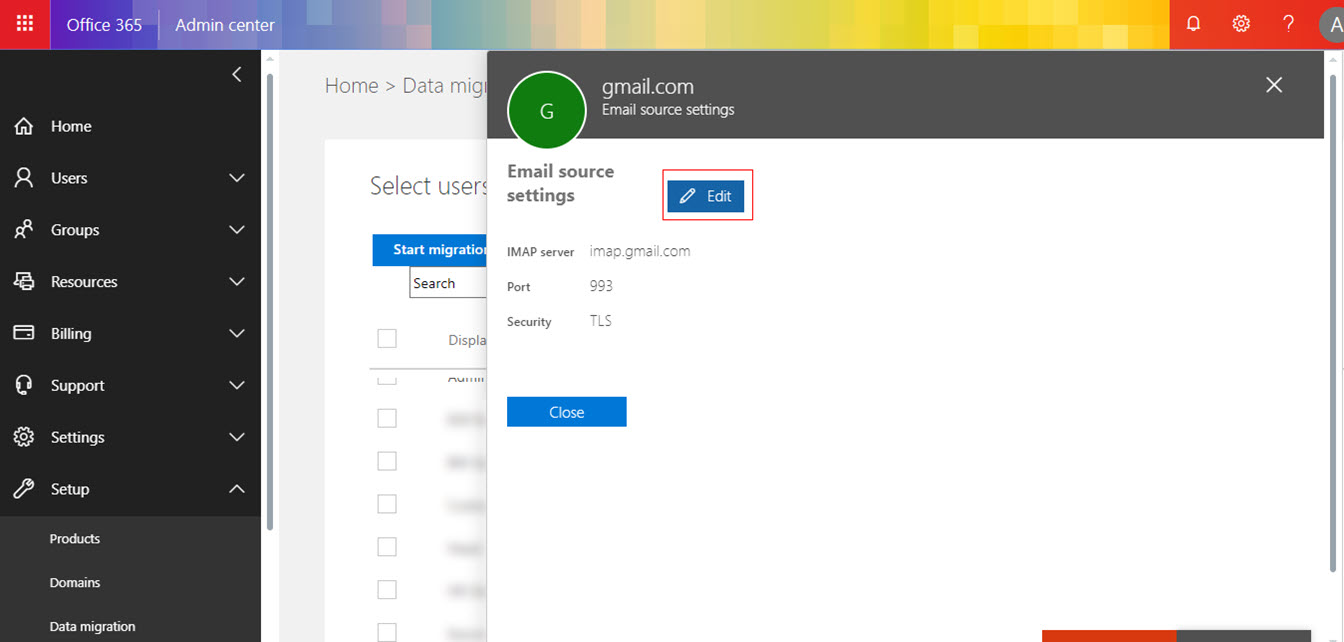
Task: Click the Groups people icon
Action: point(24,230)
